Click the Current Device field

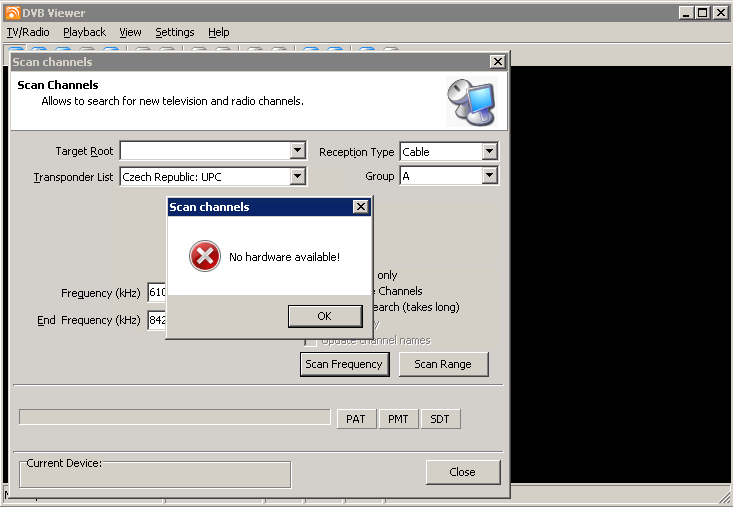155,475
